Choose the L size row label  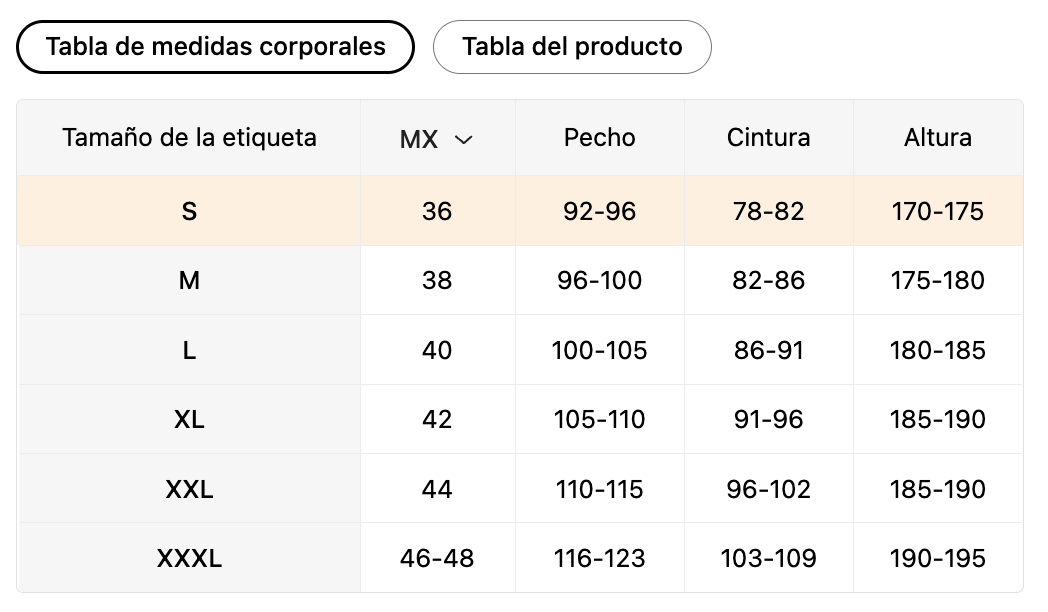[189, 350]
